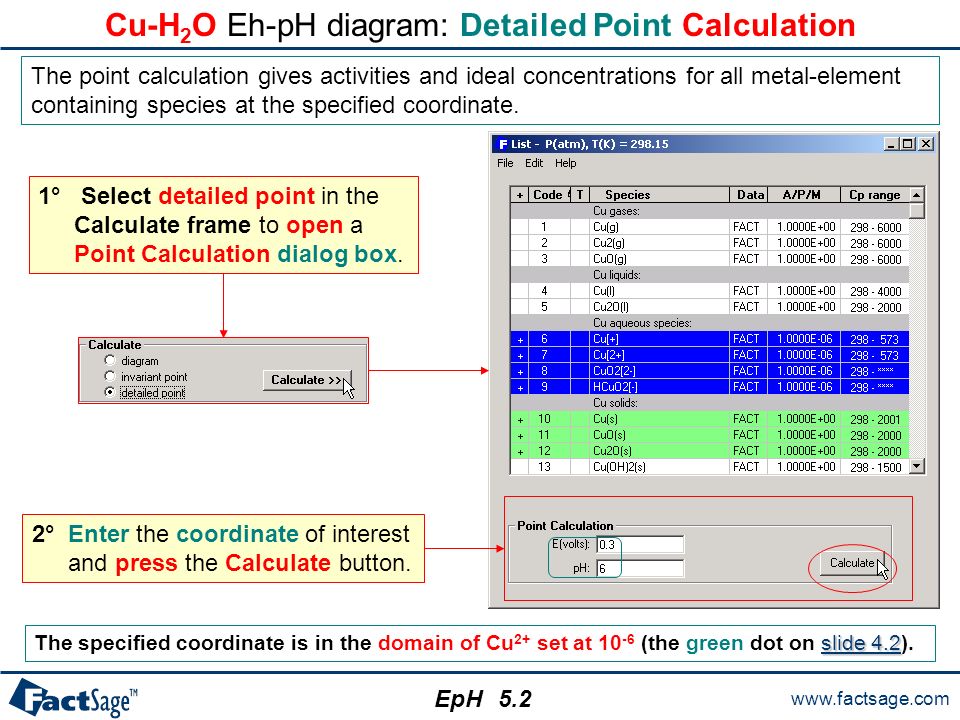Image resolution: width=960 pixels, height=720 pixels.
Task: Select the invariant point radio button
Action: [110, 376]
